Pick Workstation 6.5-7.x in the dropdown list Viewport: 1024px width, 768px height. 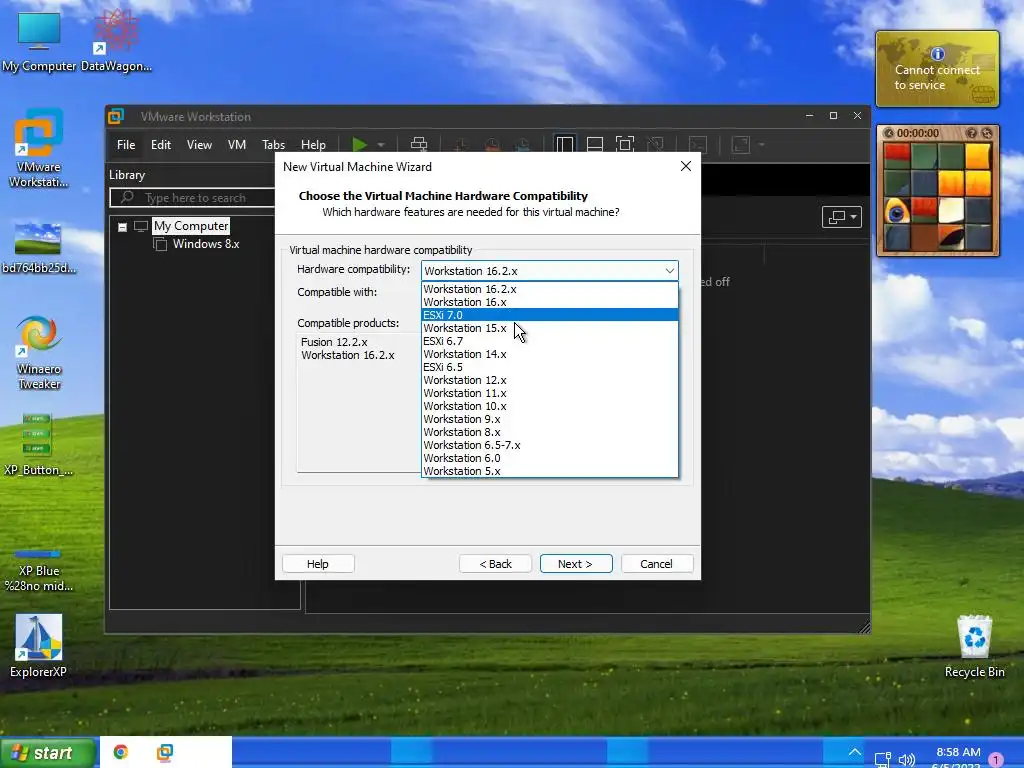pyautogui.click(x=550, y=445)
